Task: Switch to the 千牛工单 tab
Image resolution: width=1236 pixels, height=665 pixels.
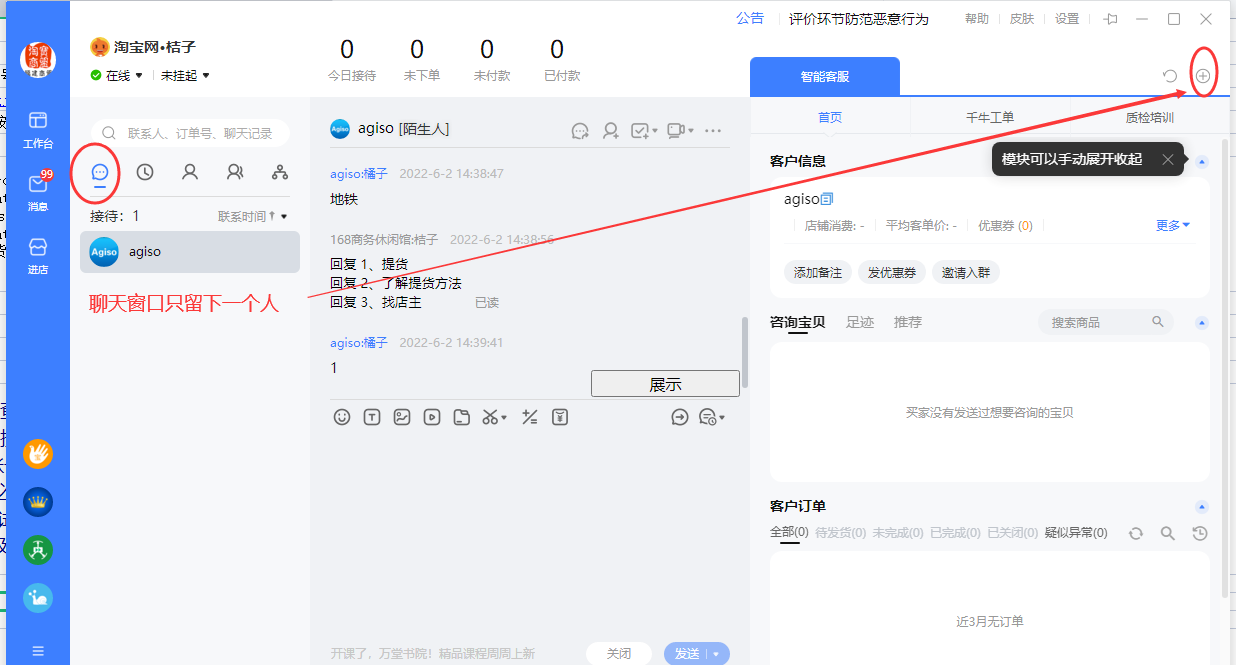Action: 989,117
